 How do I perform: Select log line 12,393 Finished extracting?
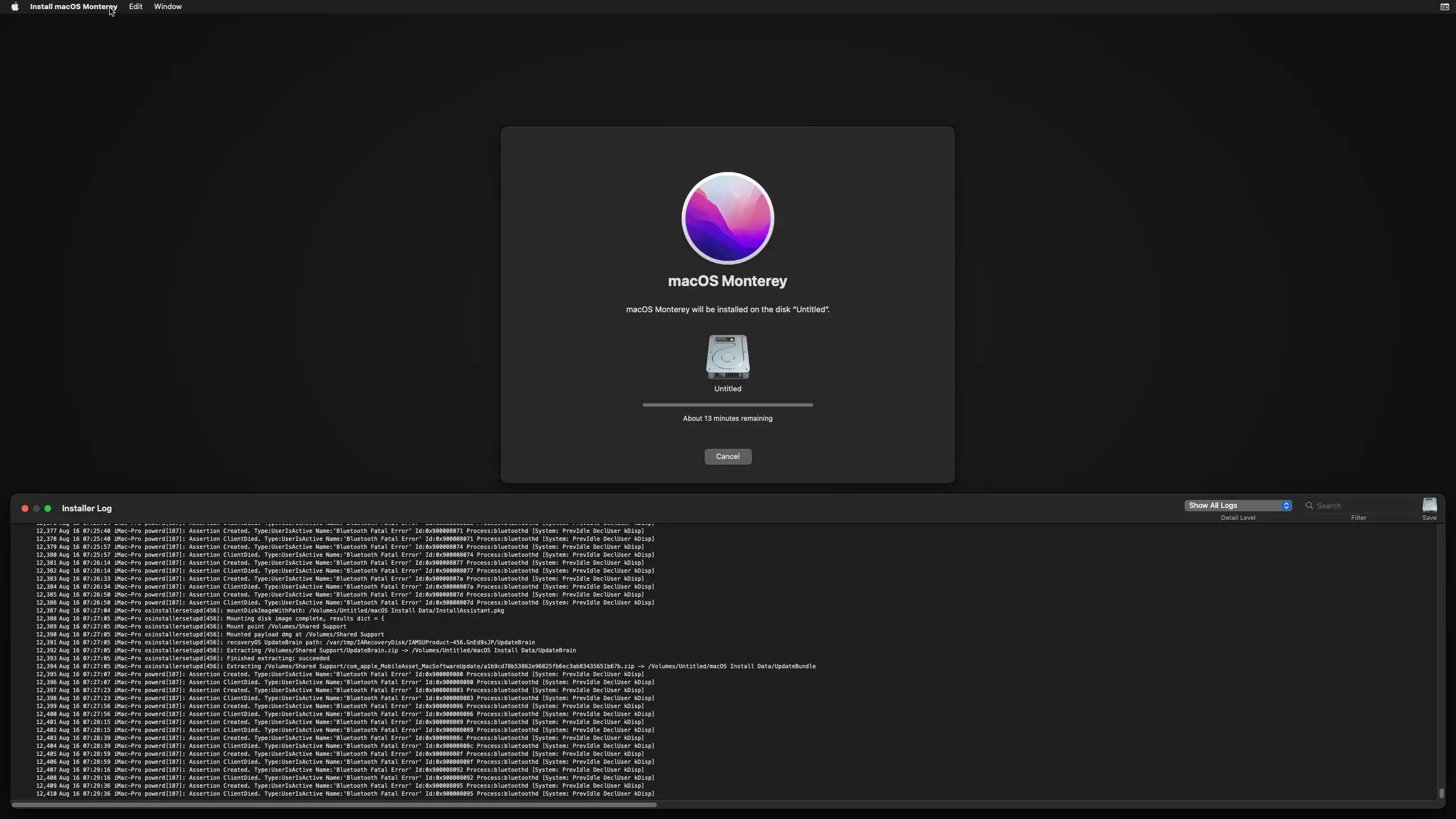pos(278,659)
